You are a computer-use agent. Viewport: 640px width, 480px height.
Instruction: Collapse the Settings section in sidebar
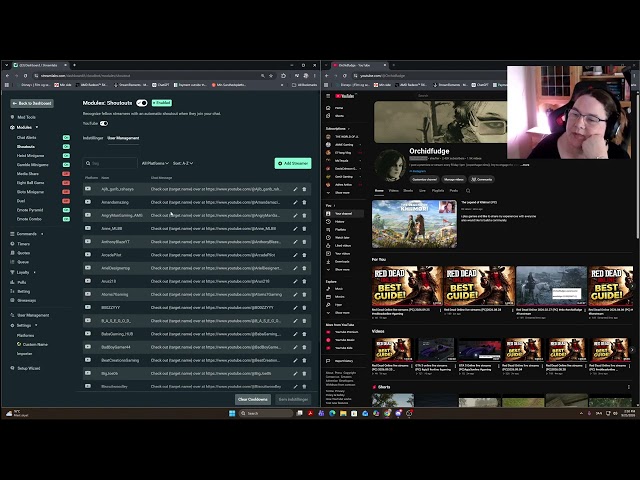tap(36, 325)
